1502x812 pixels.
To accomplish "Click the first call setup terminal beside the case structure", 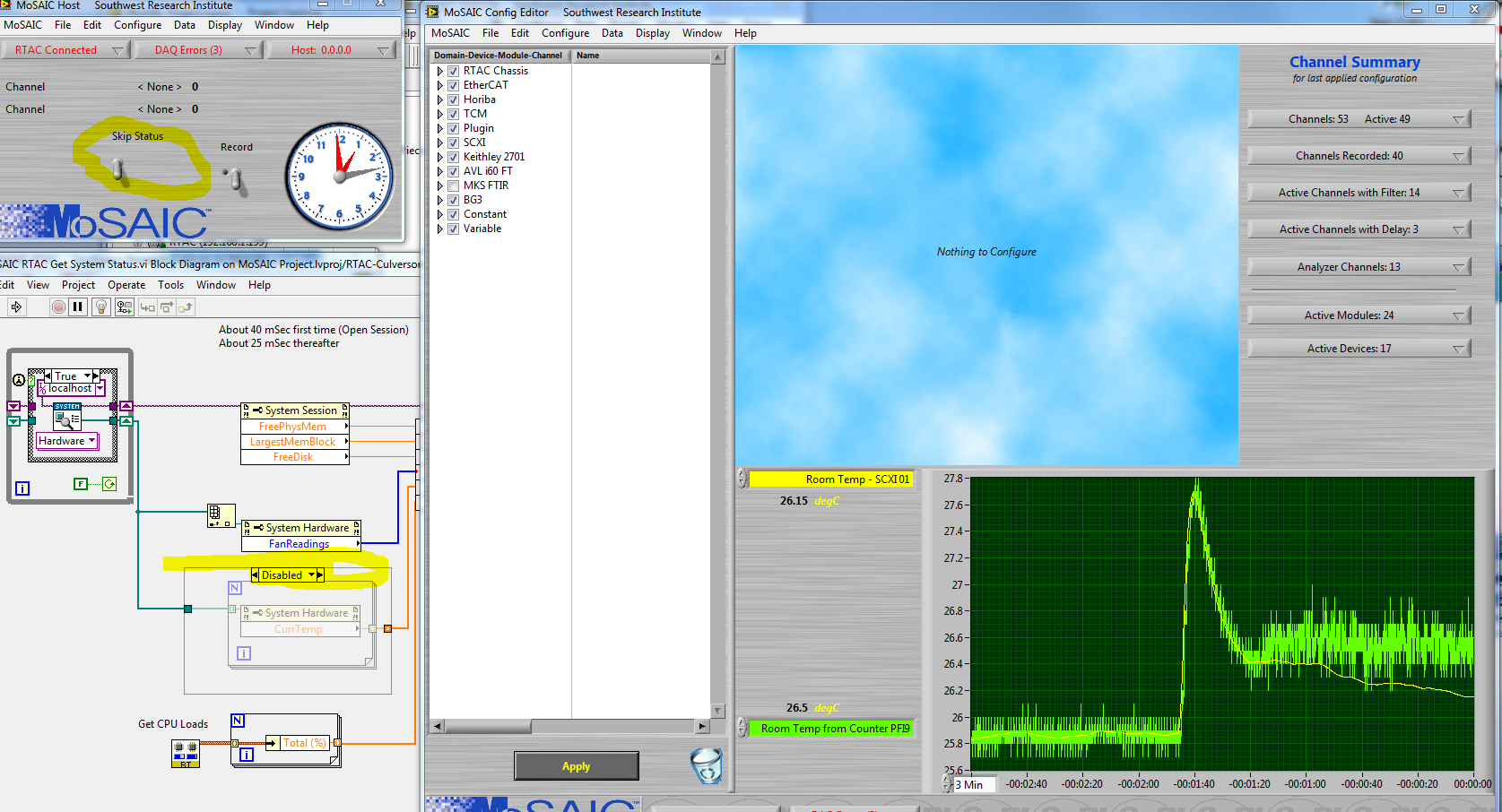I will [x=18, y=380].
